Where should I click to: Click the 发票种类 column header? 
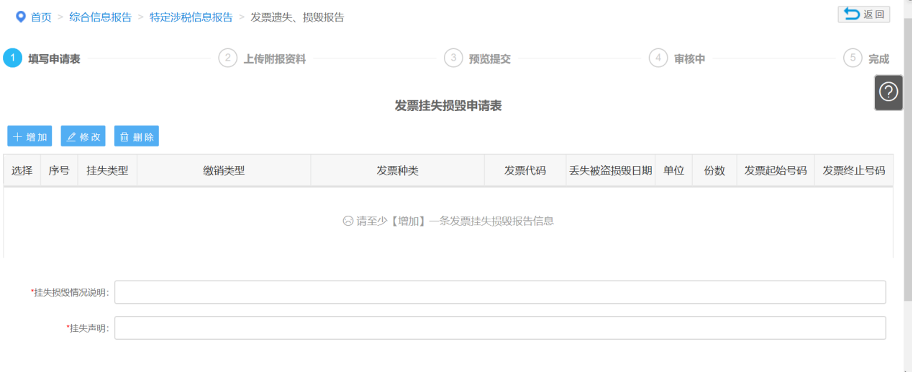click(x=397, y=170)
